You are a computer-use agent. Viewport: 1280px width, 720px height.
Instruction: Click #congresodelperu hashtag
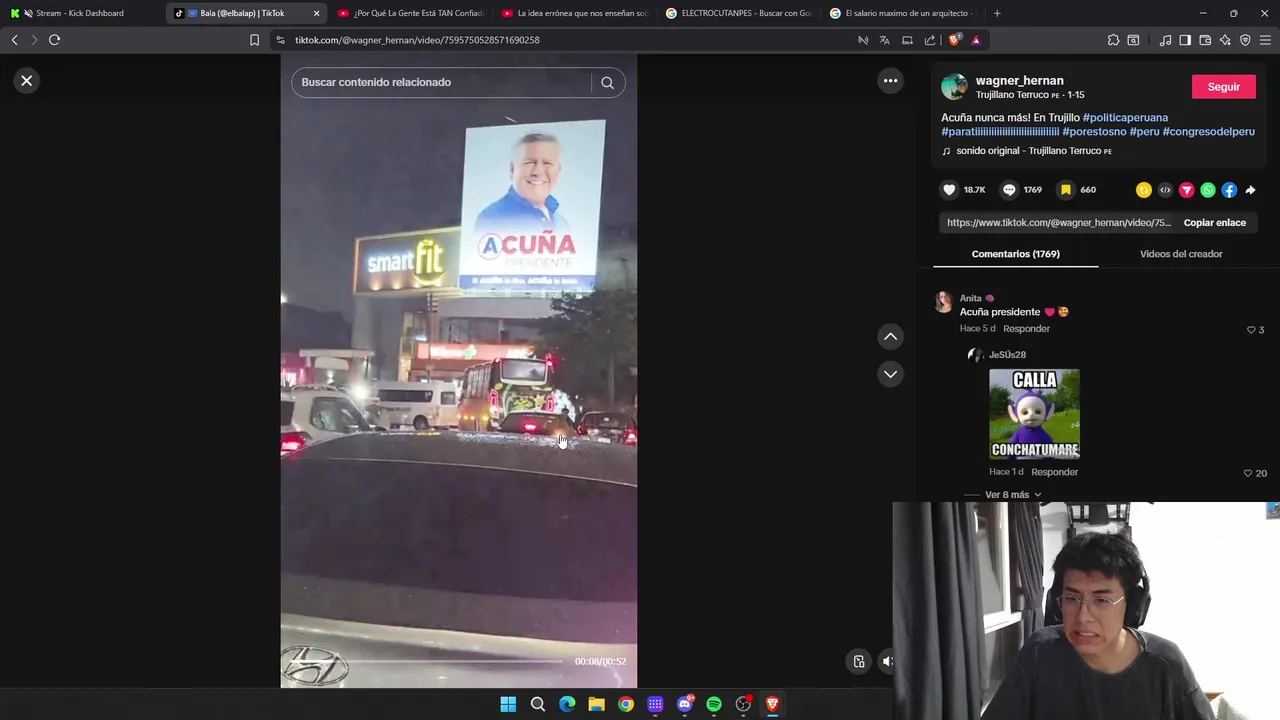[x=1208, y=132]
